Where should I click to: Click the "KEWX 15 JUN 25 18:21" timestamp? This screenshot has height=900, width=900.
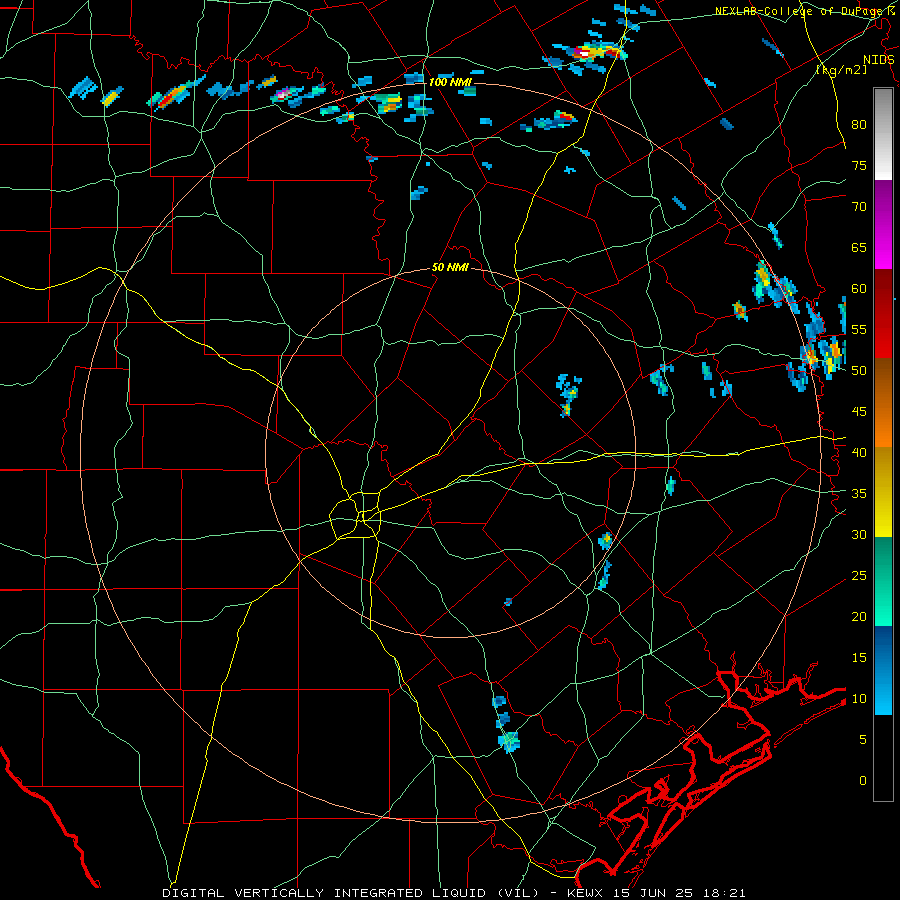[657, 893]
